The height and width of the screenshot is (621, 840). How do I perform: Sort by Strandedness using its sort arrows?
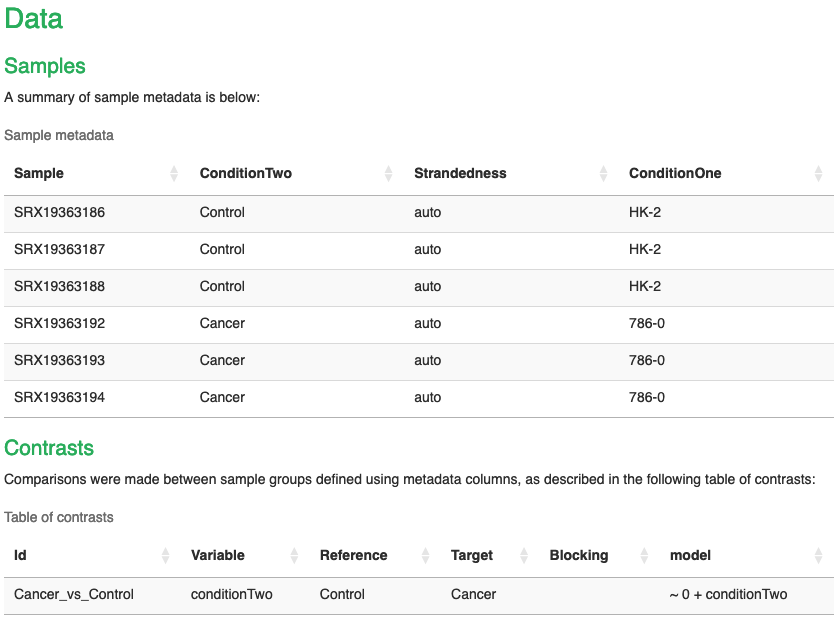point(603,174)
